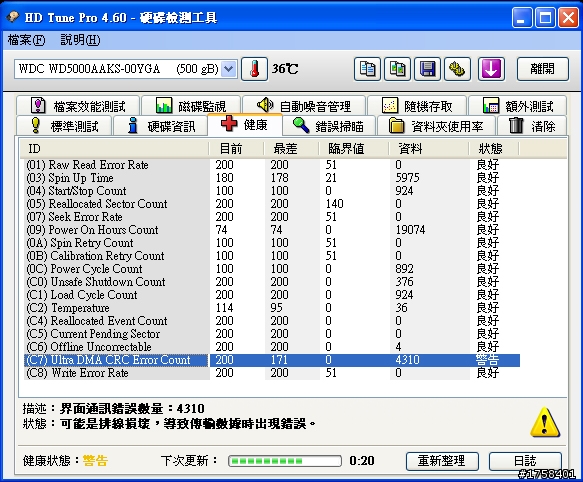583x482 pixels.
Task: Select the Write Error Rate row
Action: 272,373
